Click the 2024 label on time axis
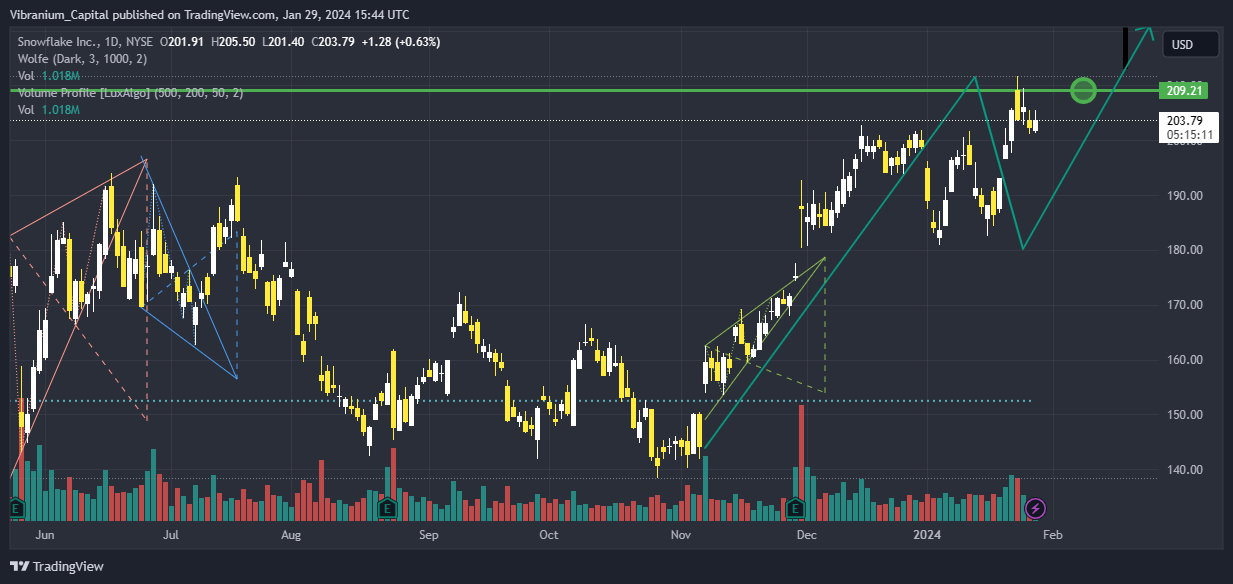1233x584 pixels. click(x=929, y=535)
